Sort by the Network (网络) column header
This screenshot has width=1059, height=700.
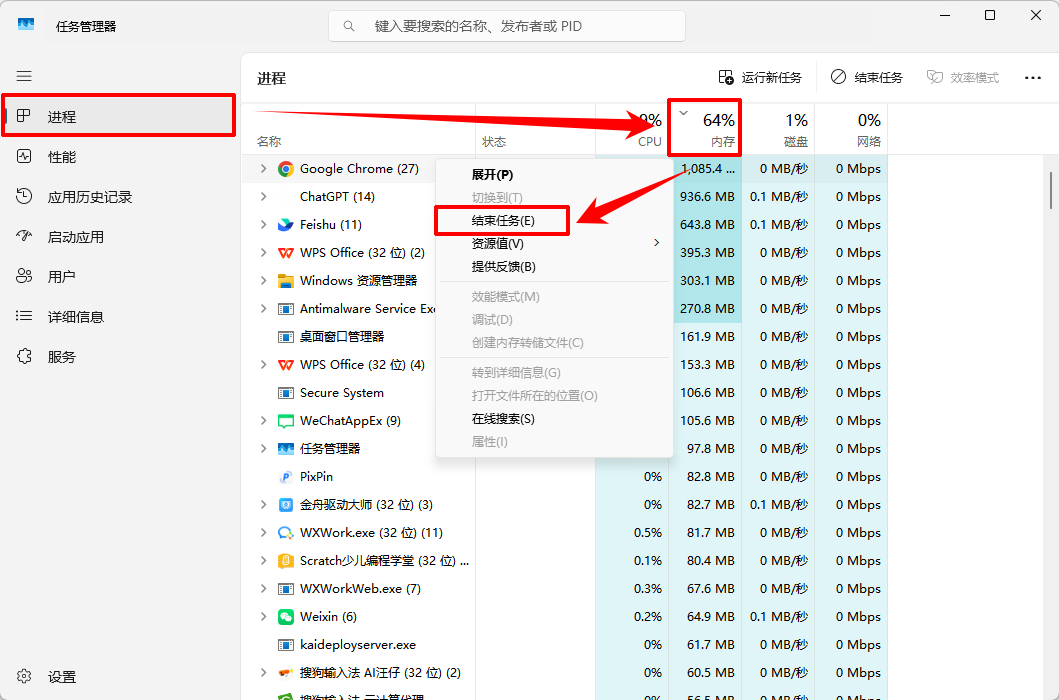pyautogui.click(x=851, y=128)
